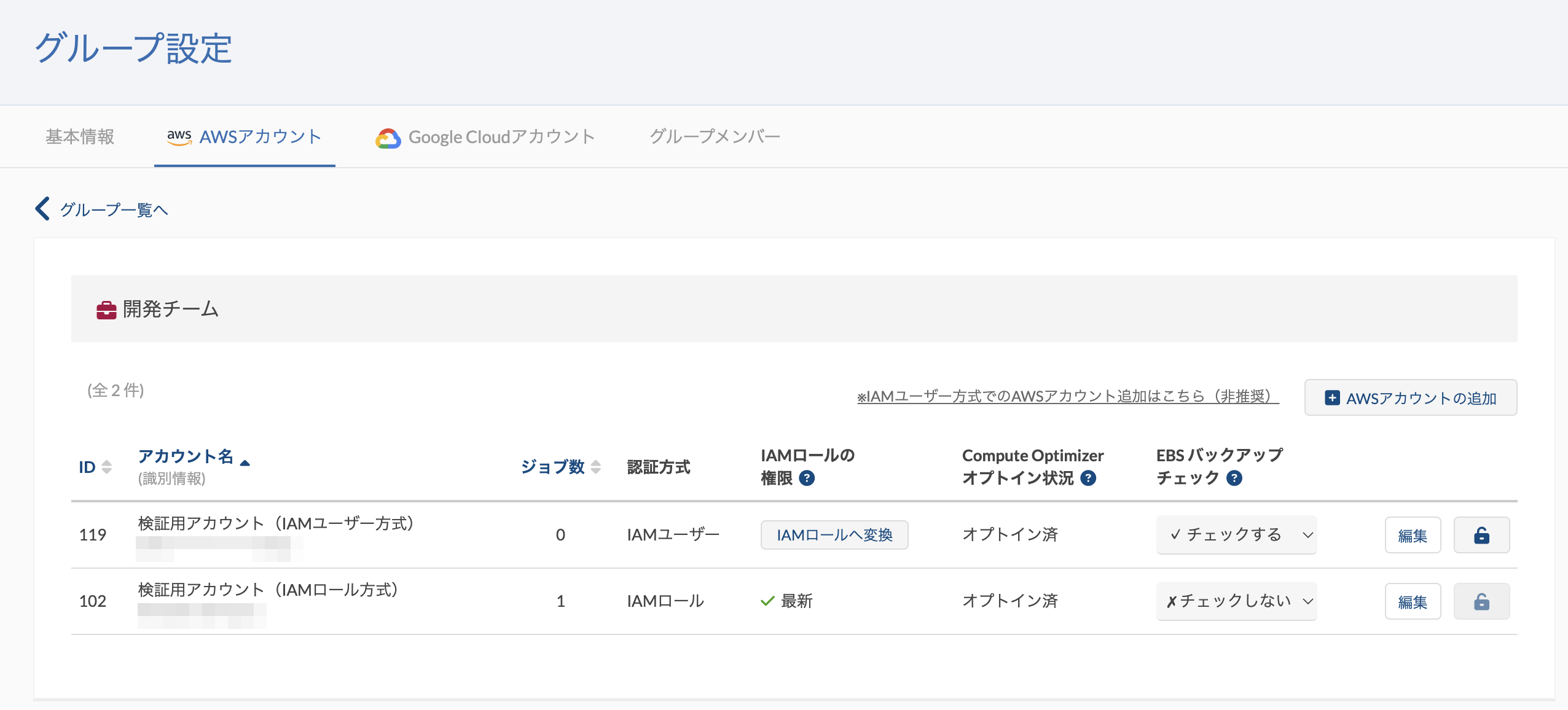1568x710 pixels.
Task: Open the チェックしない dropdown for account 102
Action: tap(1236, 601)
